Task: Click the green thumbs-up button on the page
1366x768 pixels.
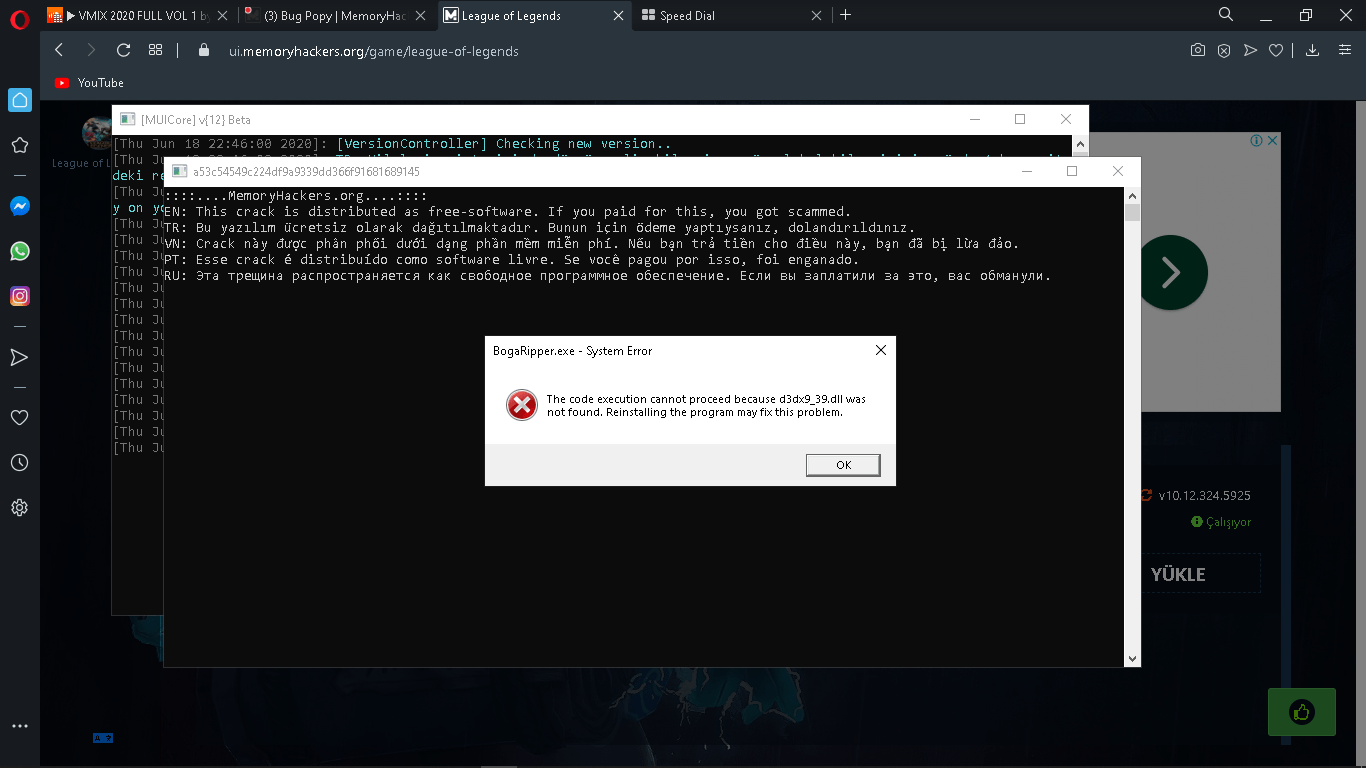Action: click(x=1301, y=712)
